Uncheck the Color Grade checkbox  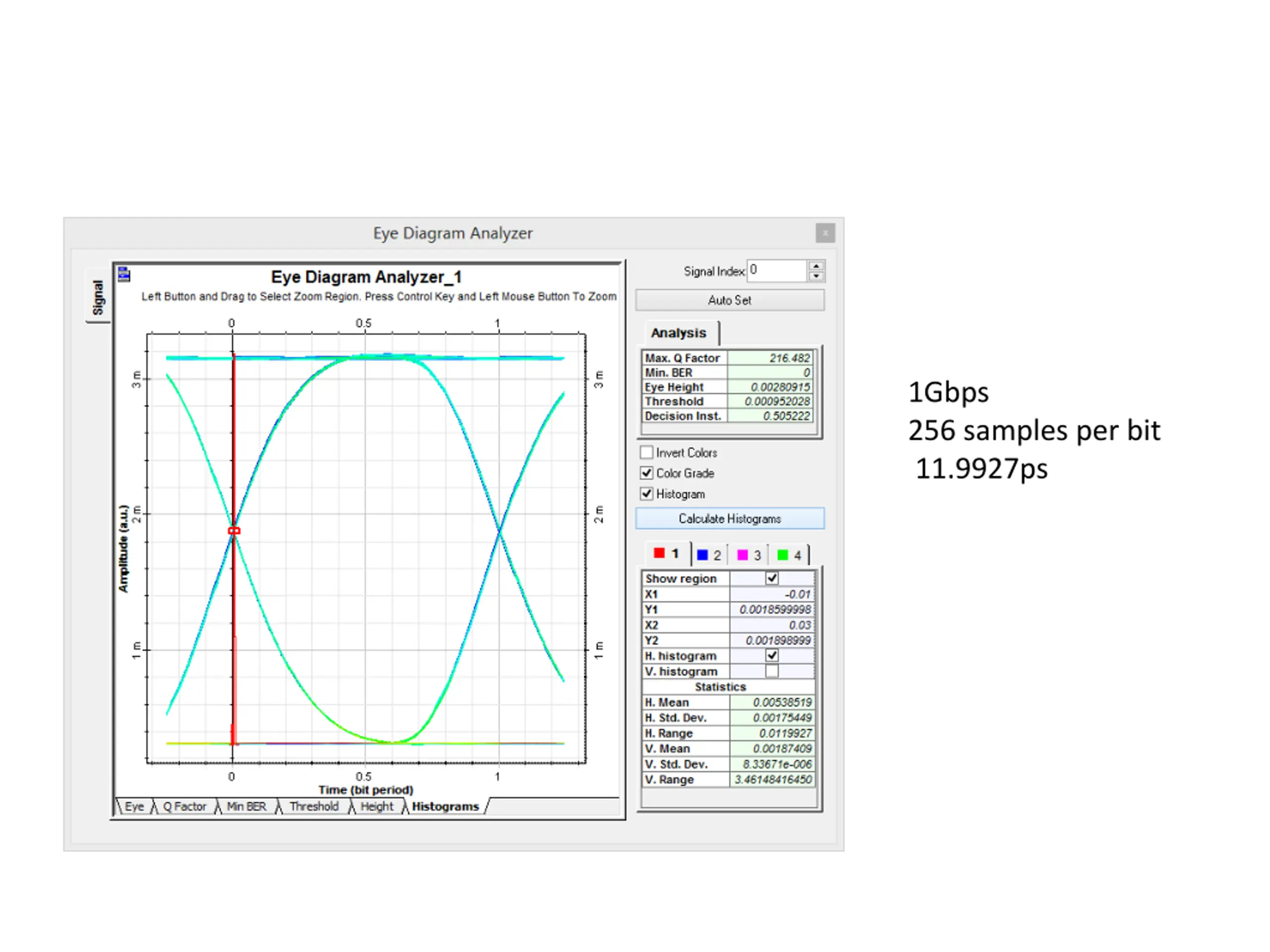tap(646, 473)
